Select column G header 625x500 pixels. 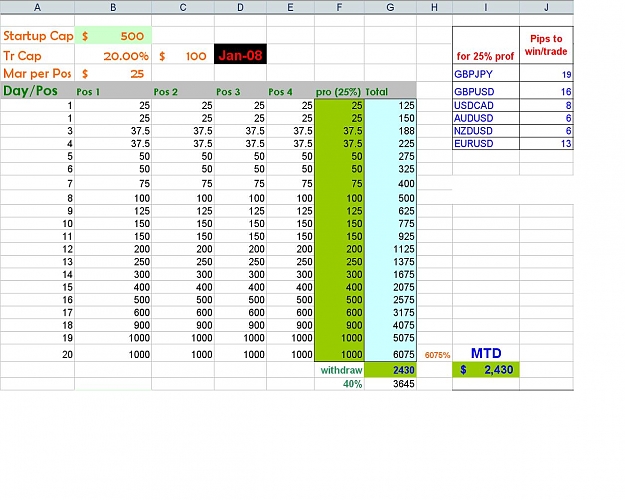click(x=390, y=7)
